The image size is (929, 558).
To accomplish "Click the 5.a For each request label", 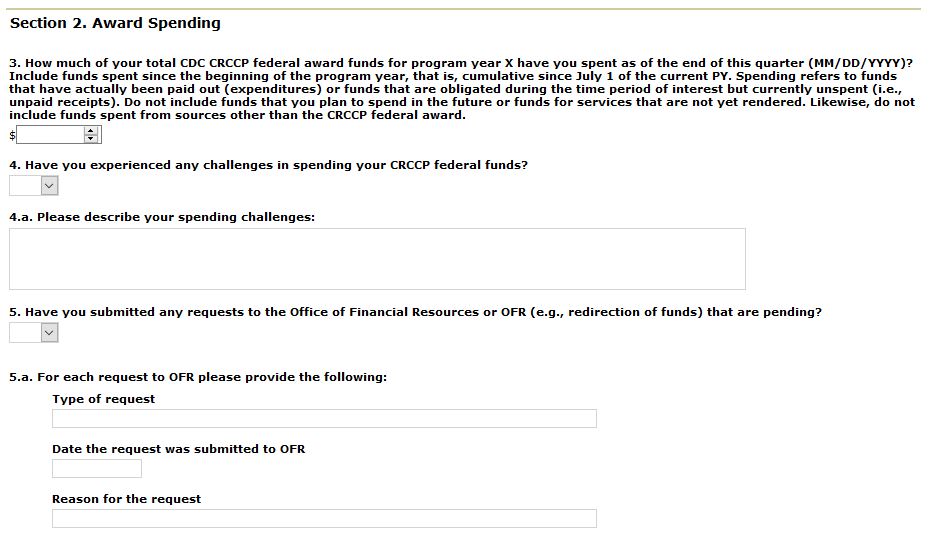I will 198,377.
